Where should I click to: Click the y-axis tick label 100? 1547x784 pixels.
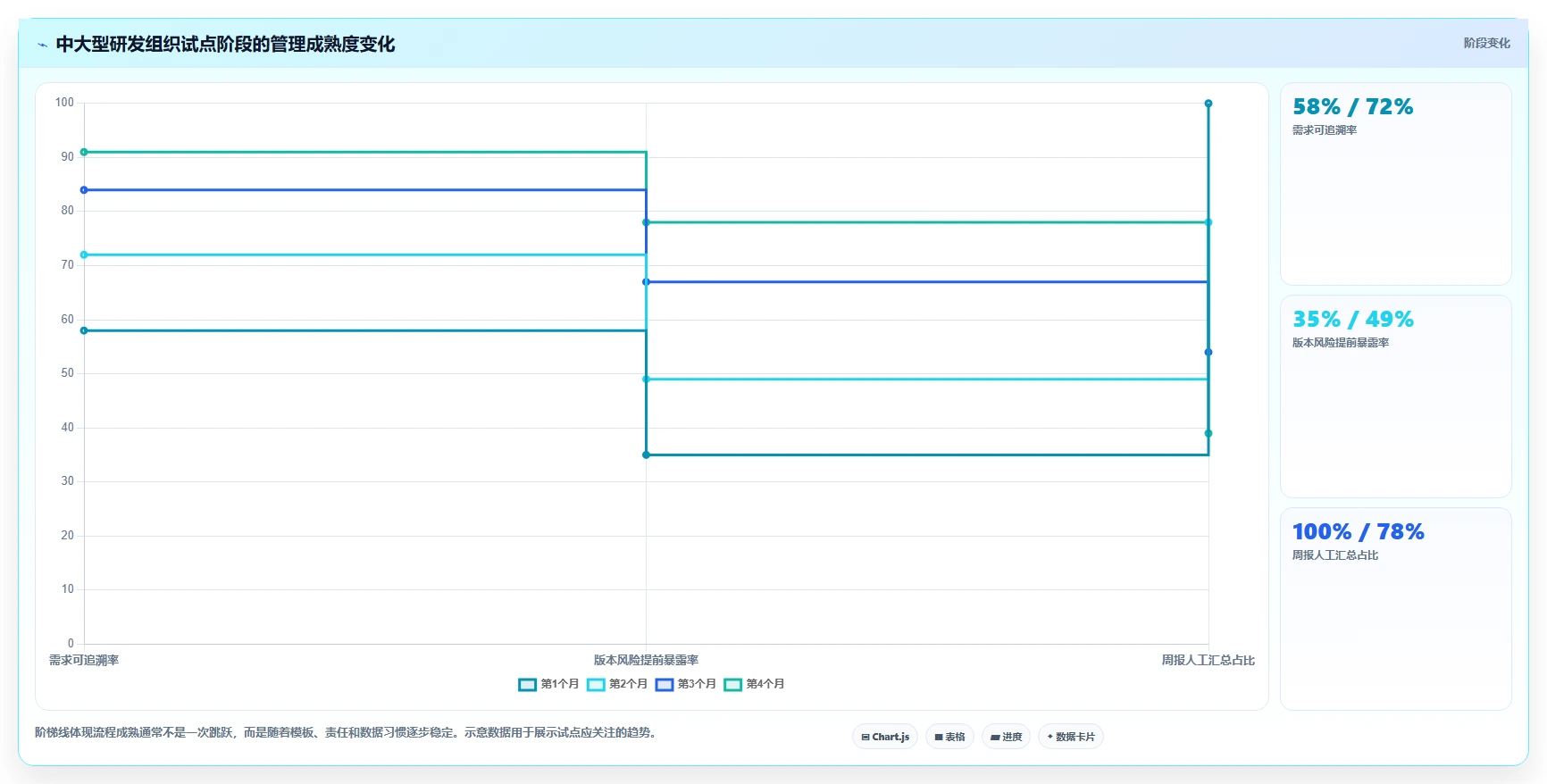coord(64,103)
